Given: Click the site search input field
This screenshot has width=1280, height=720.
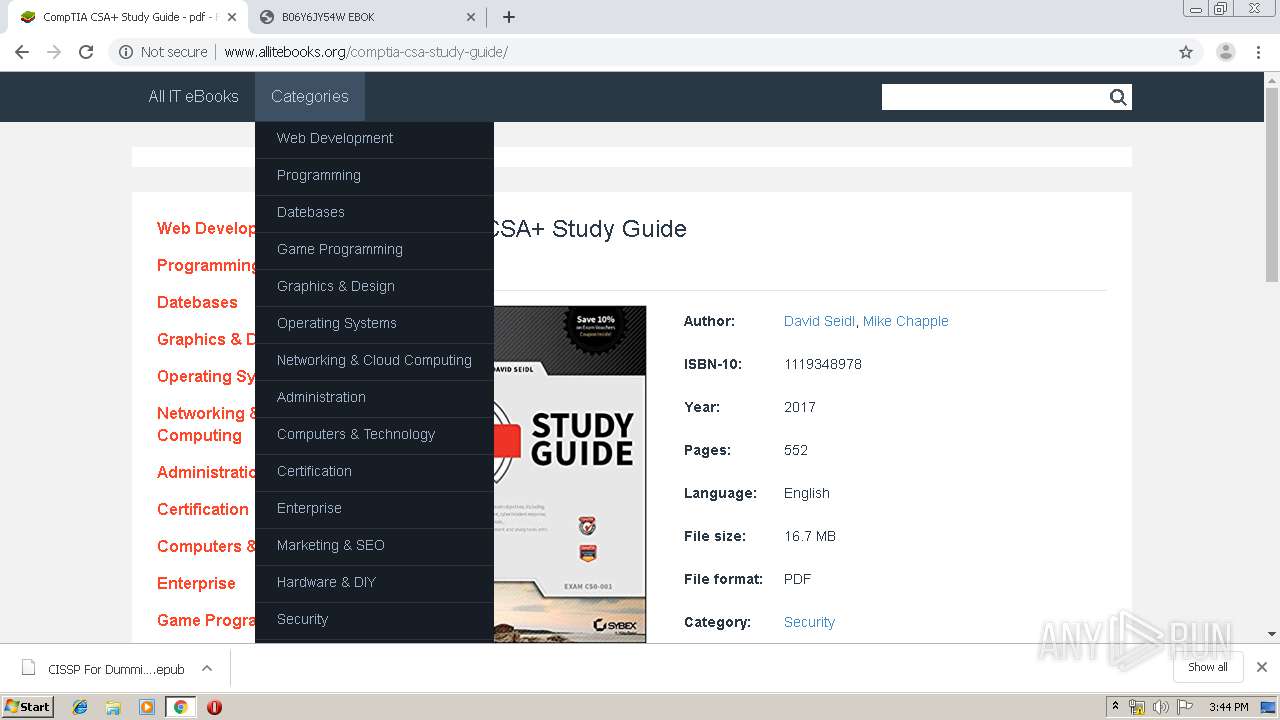Looking at the screenshot, I should point(993,97).
